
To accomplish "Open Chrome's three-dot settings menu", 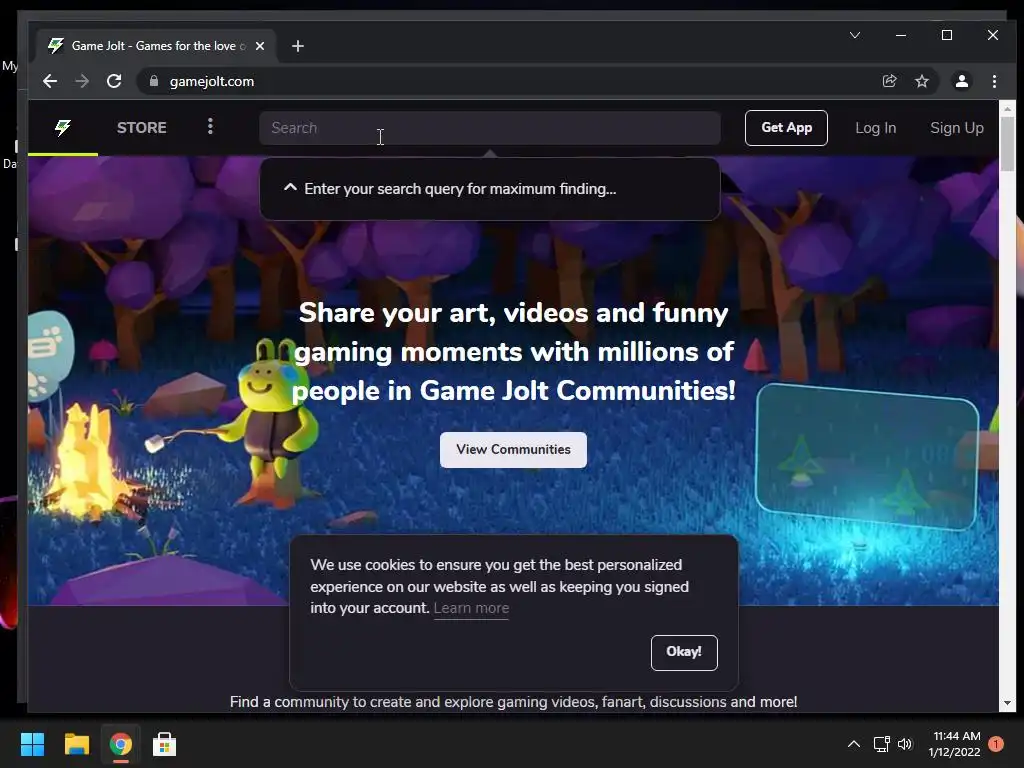I will 994,81.
